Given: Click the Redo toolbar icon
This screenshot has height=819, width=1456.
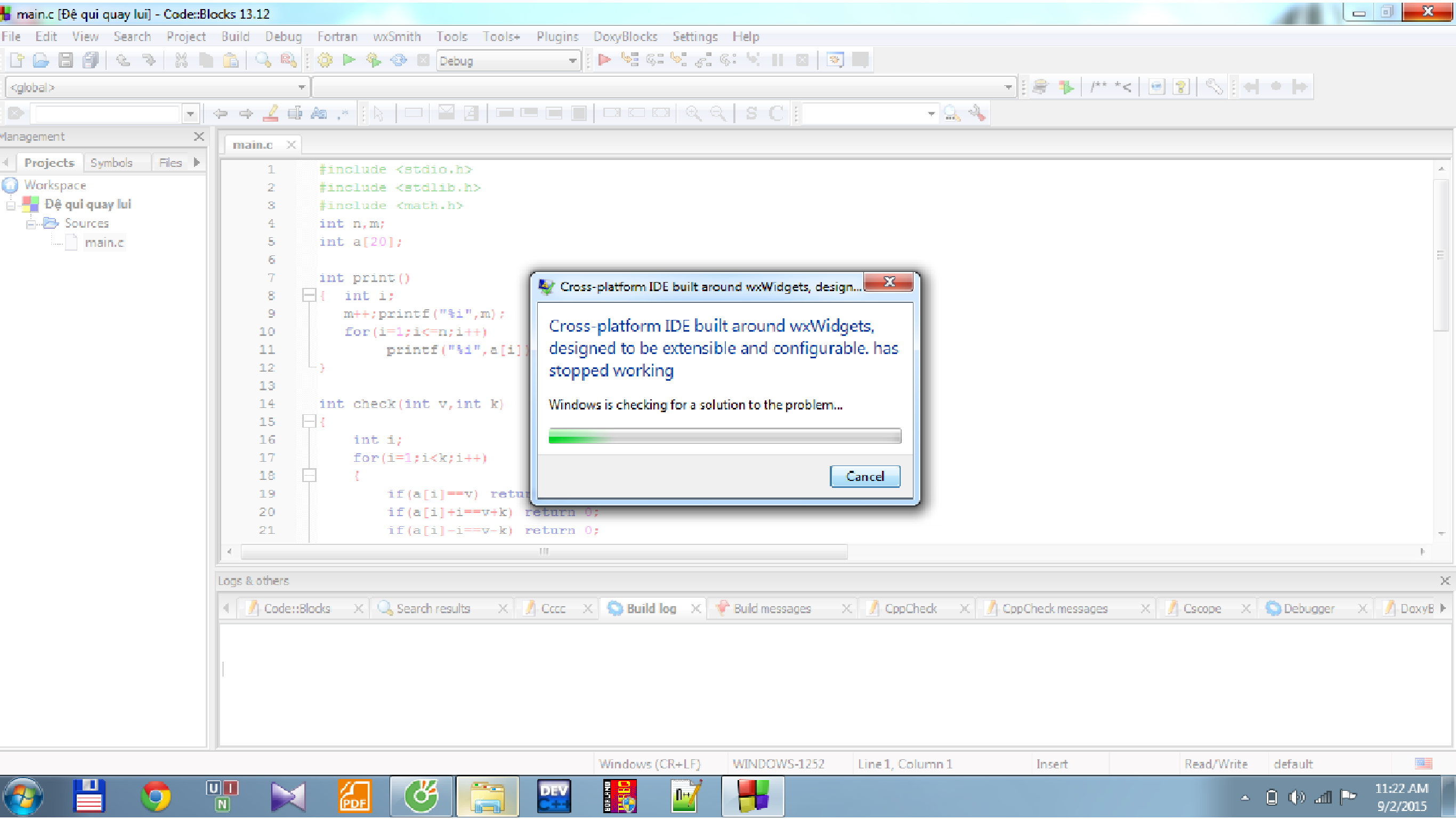Looking at the screenshot, I should [149, 61].
